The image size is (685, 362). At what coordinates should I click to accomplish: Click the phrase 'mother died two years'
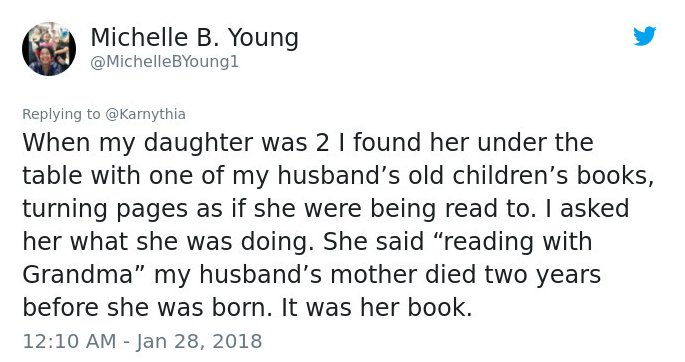click(x=466, y=275)
